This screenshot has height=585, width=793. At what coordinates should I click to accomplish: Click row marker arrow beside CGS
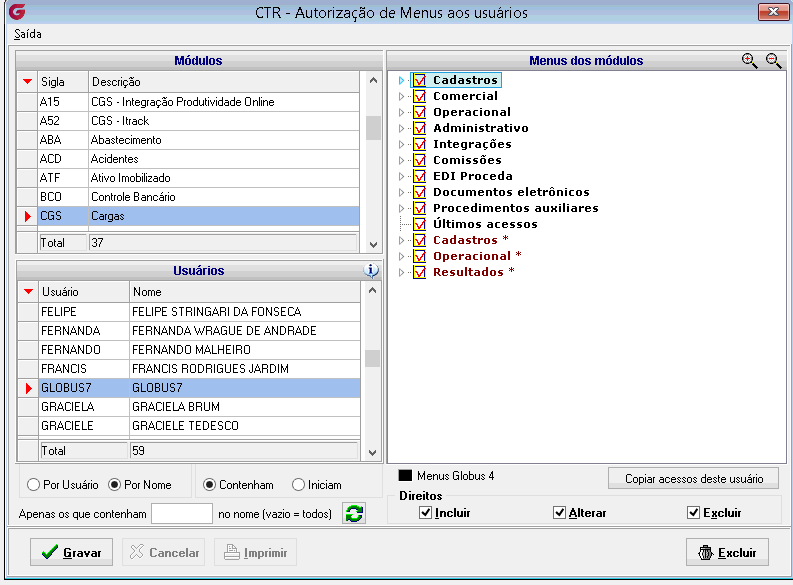(x=28, y=216)
